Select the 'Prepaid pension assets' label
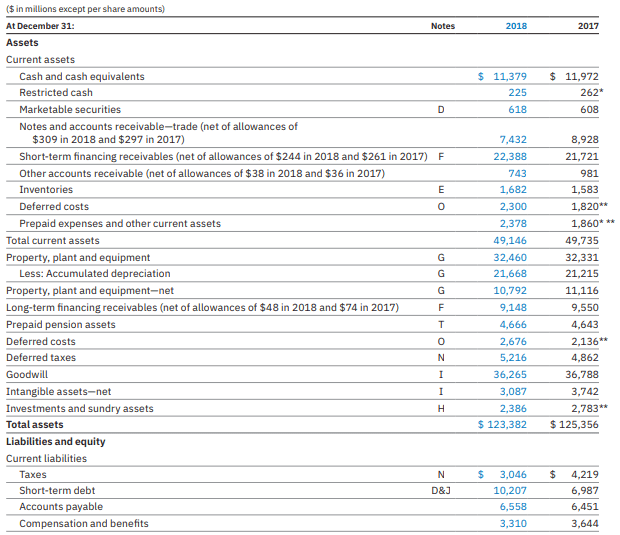The image size is (620, 535). coord(61,325)
